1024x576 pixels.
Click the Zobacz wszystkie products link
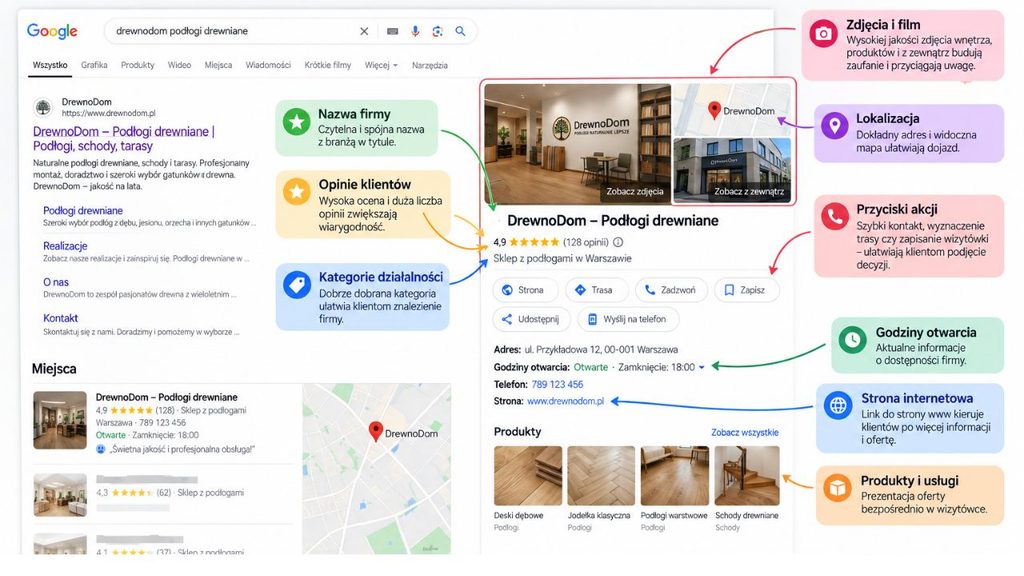coord(744,432)
